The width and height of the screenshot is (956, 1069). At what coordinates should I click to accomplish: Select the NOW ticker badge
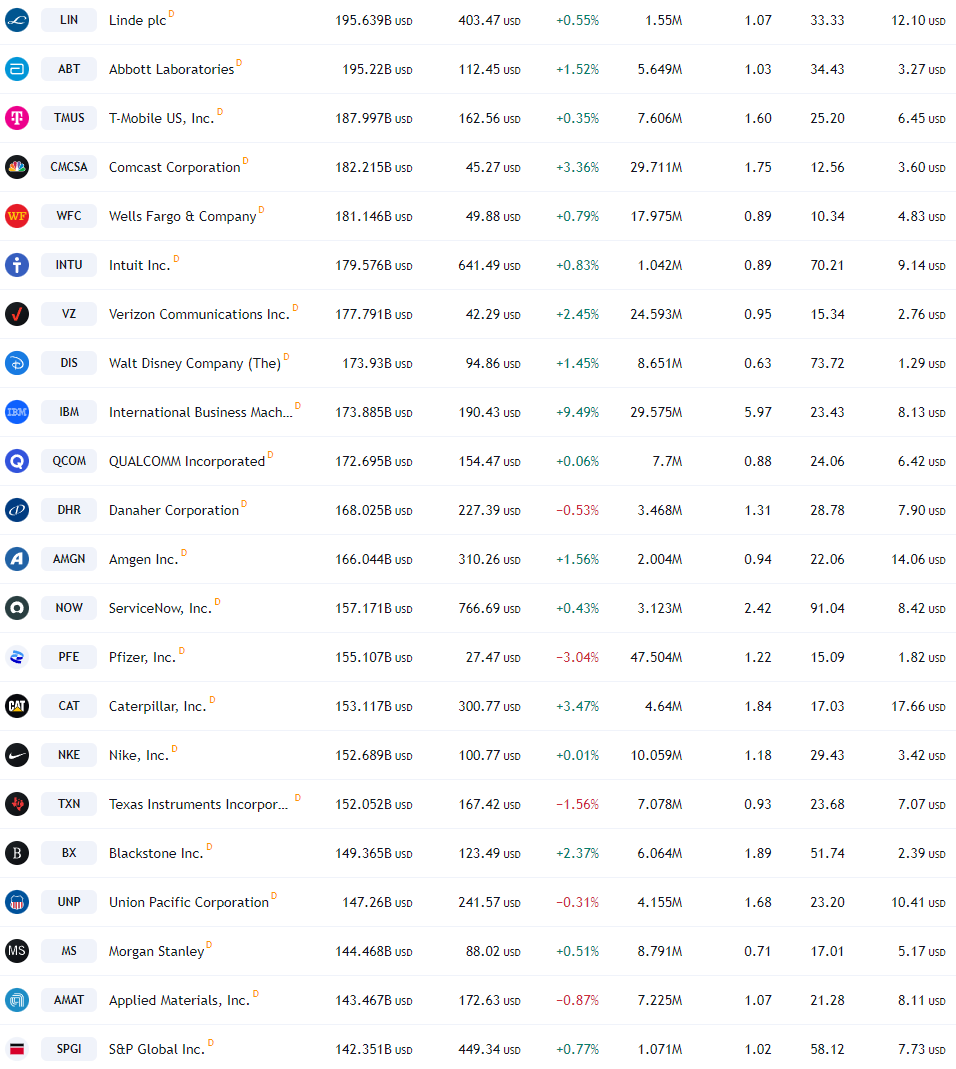(x=69, y=607)
